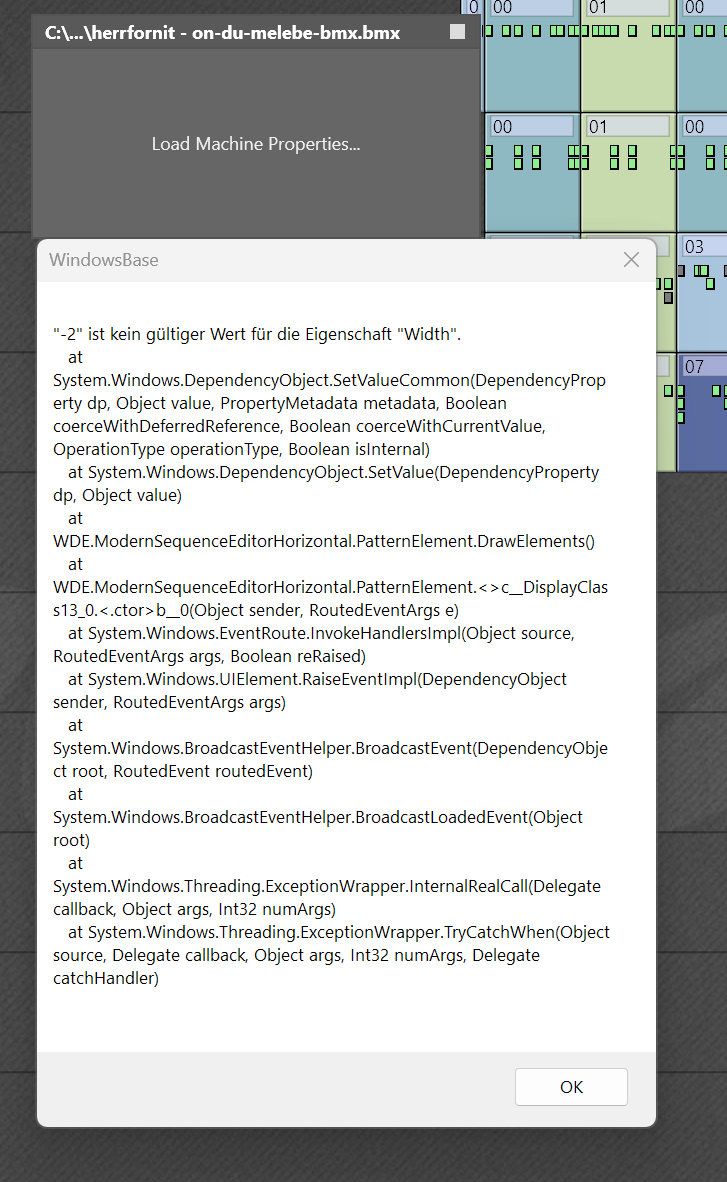Click the 'DependencyObject.SetValueCommon' trace line
This screenshot has height=1182, width=727.
tap(329, 380)
